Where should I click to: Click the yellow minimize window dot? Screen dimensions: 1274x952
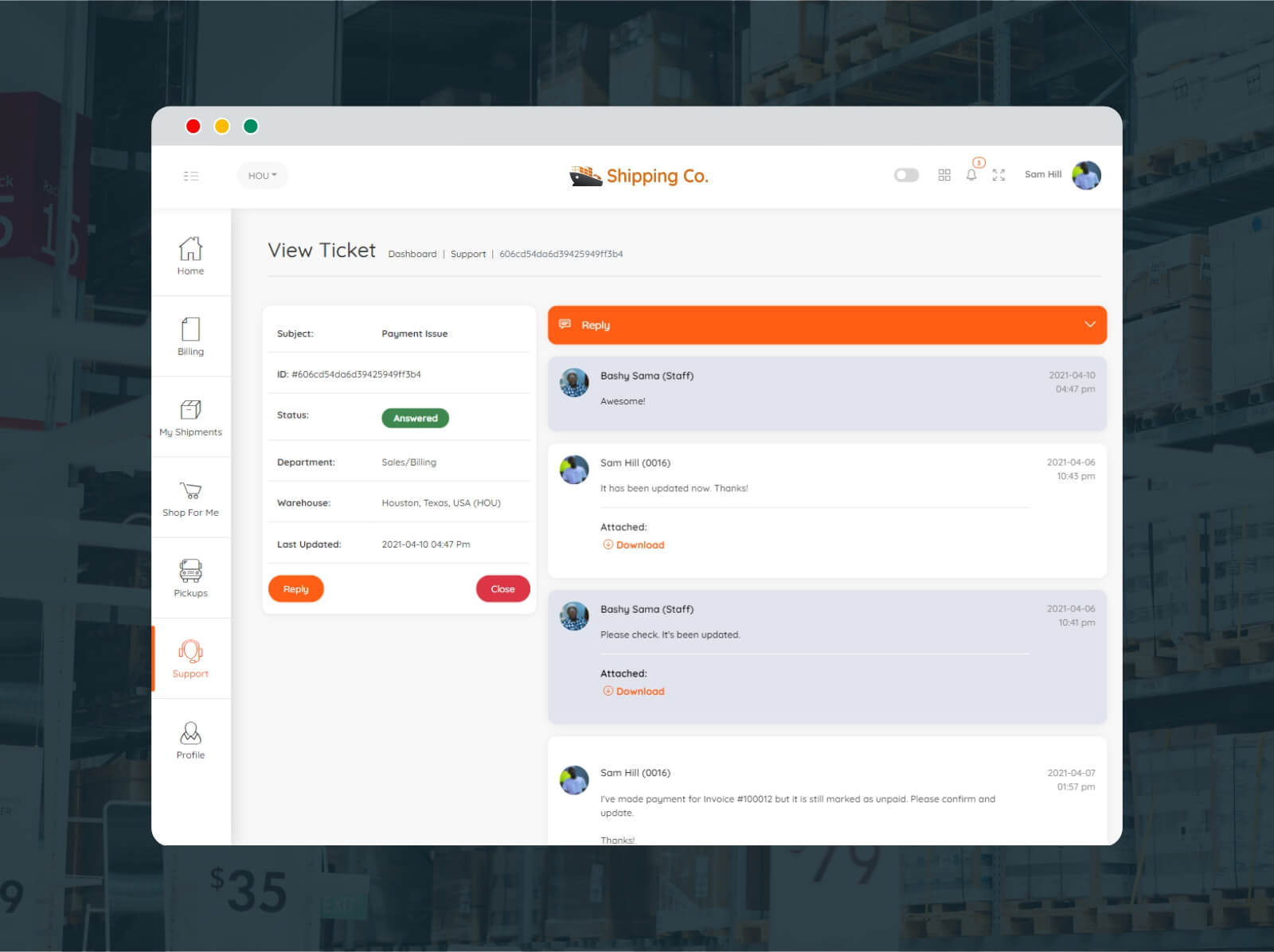pos(222,126)
